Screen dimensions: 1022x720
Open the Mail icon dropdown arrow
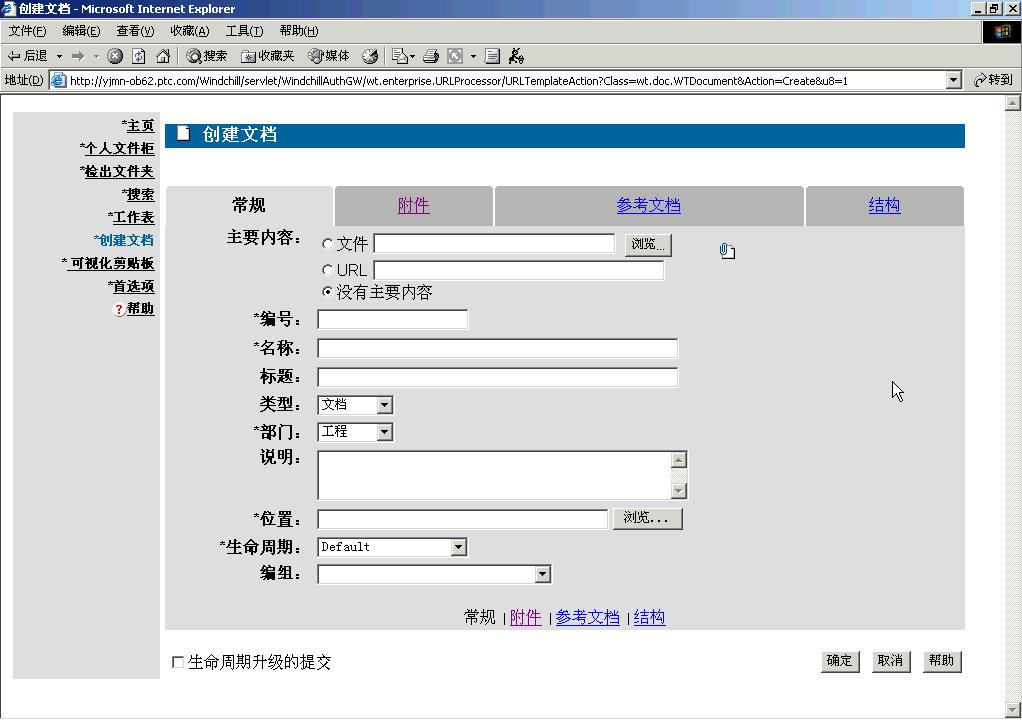coord(412,56)
